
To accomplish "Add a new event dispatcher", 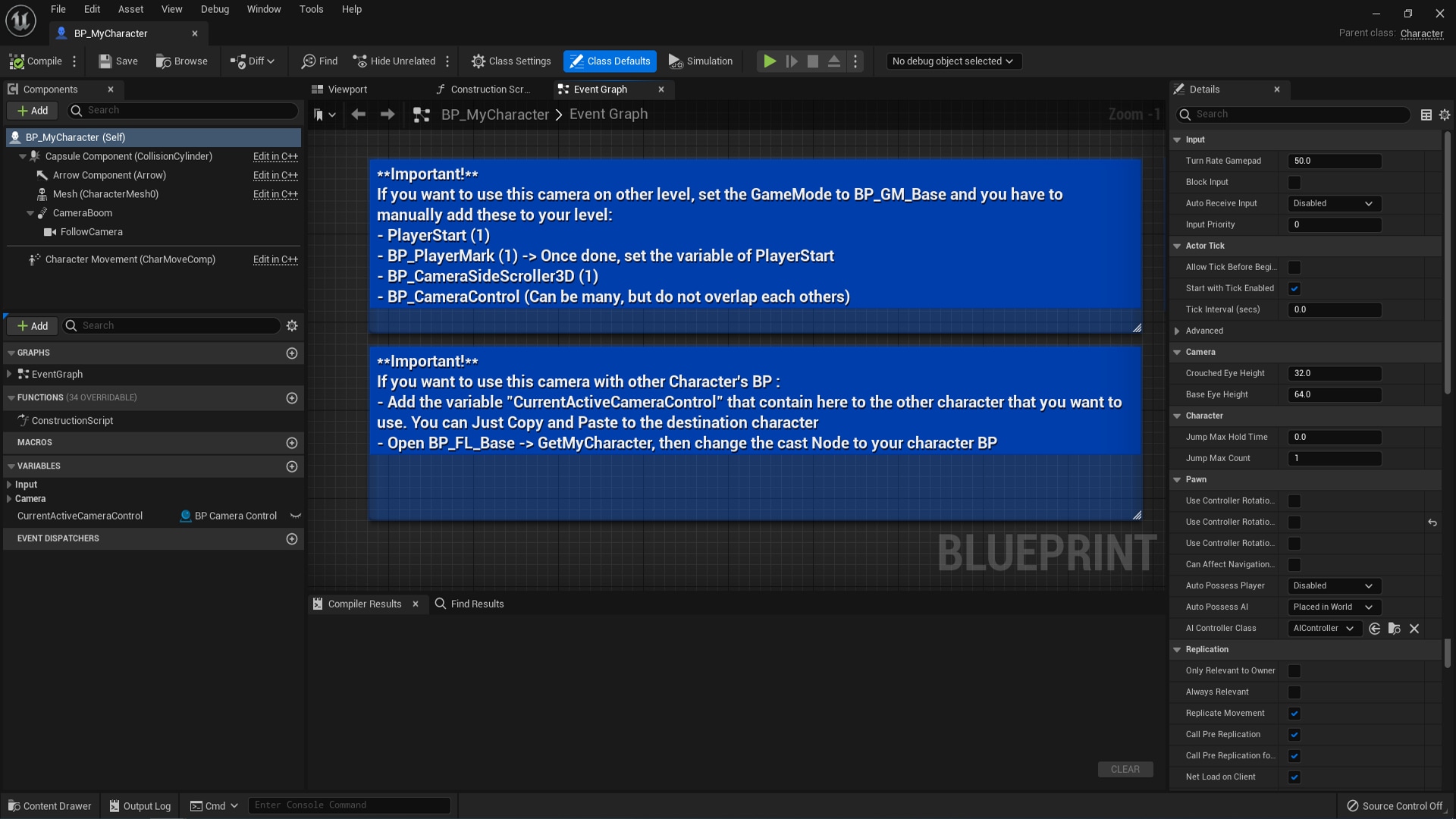I will point(292,539).
